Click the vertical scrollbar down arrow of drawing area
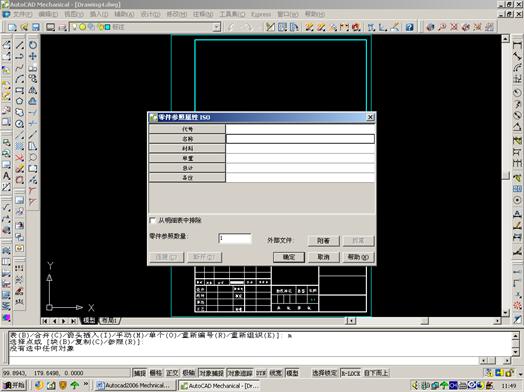The width and height of the screenshot is (524, 392). click(505, 313)
